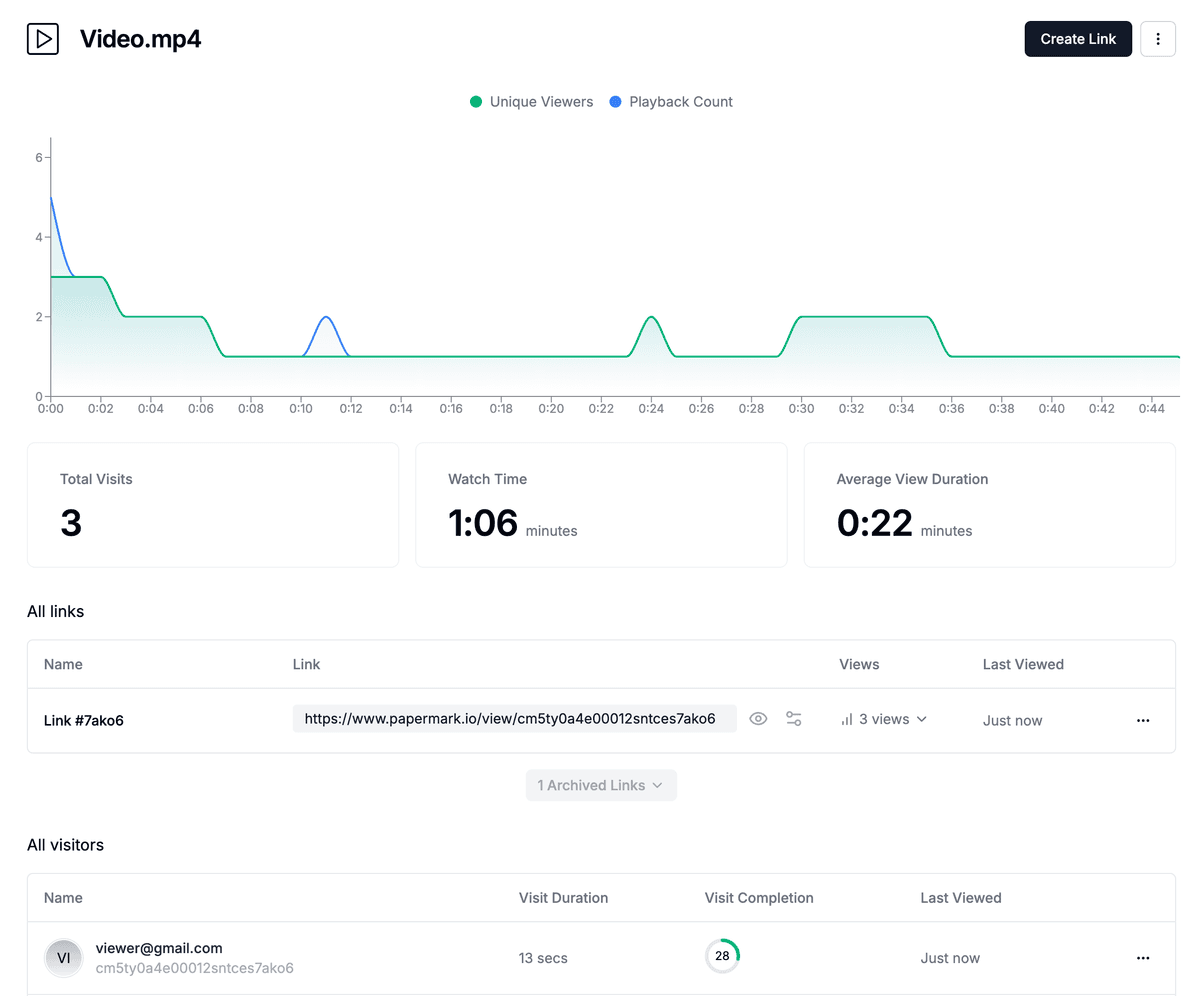Click the Last Viewed header in links table
The image size is (1200, 996).
(1023, 664)
